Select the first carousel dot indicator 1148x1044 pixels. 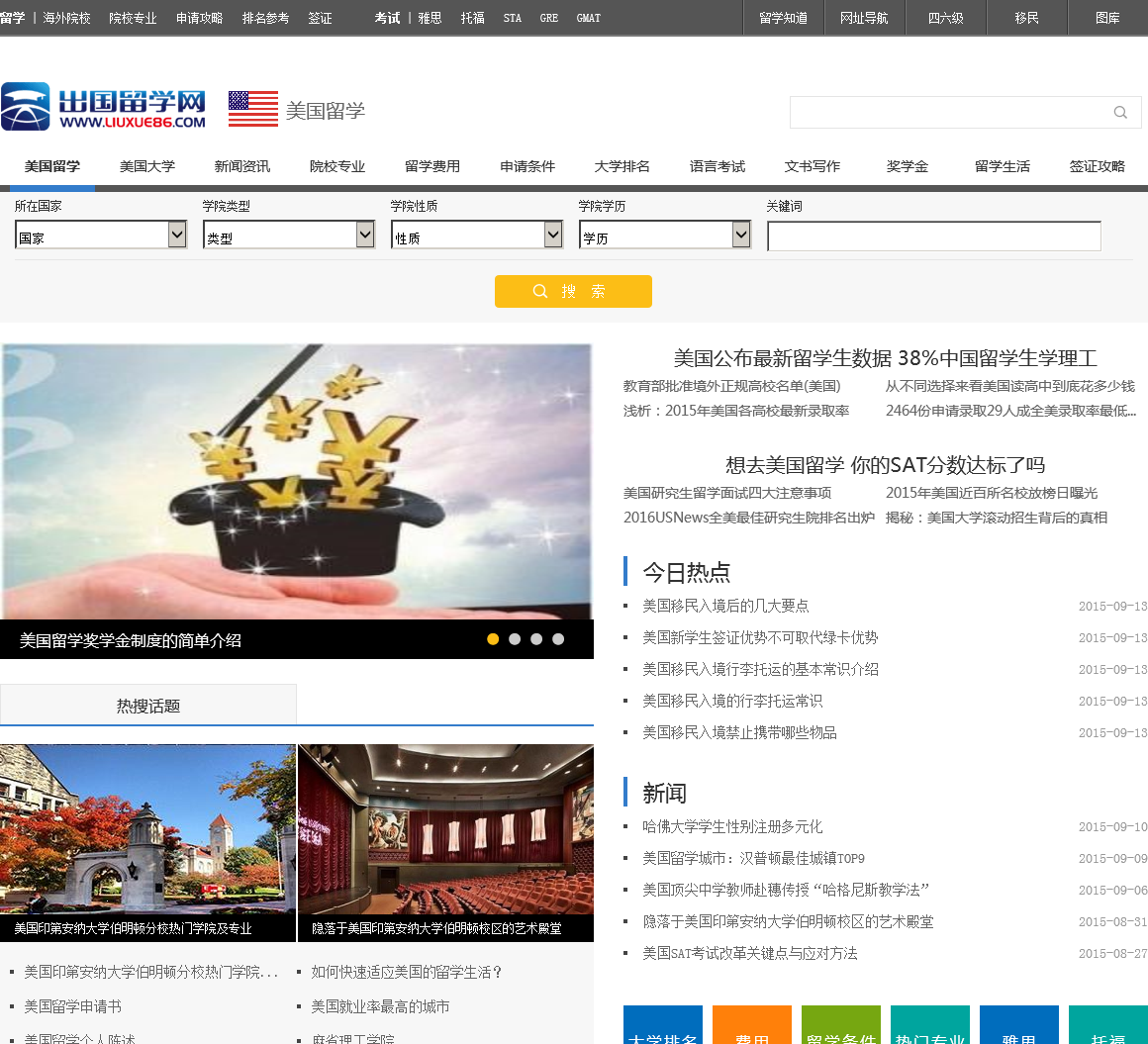[x=493, y=639]
